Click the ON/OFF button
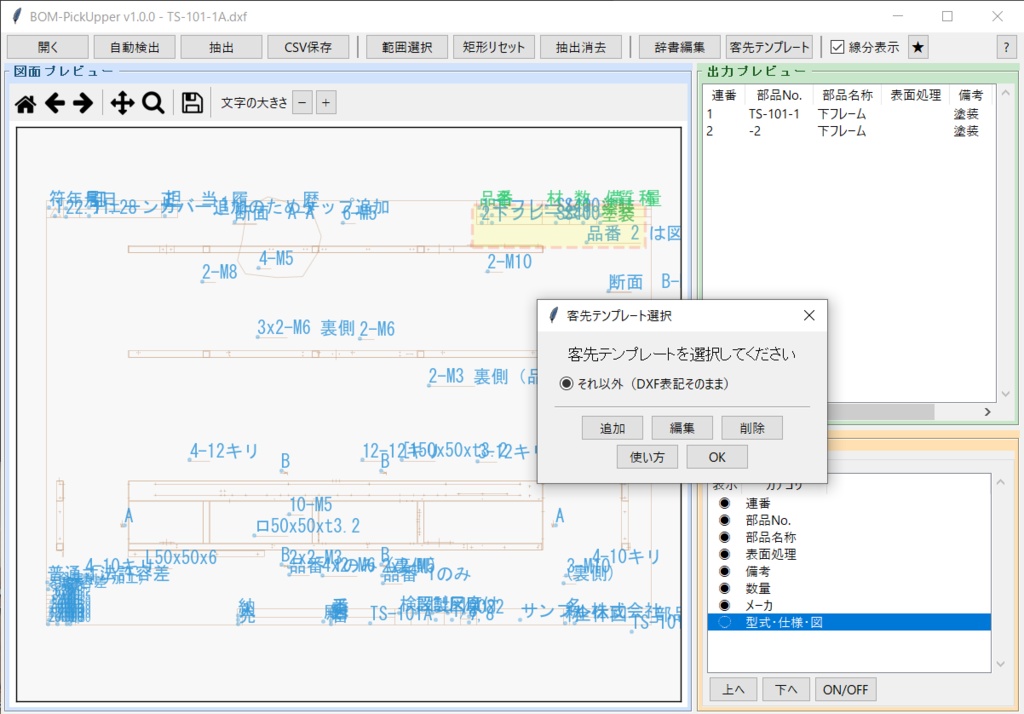 (x=846, y=689)
